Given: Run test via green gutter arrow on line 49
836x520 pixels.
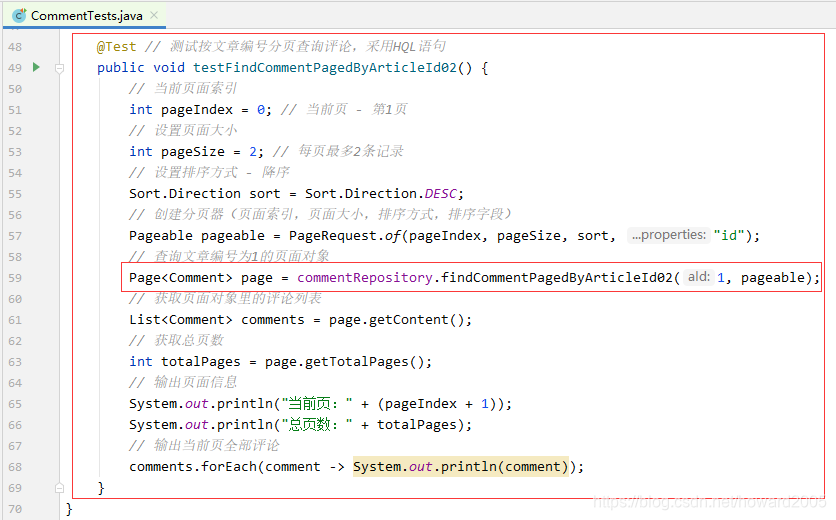Looking at the screenshot, I should coord(36,67).
